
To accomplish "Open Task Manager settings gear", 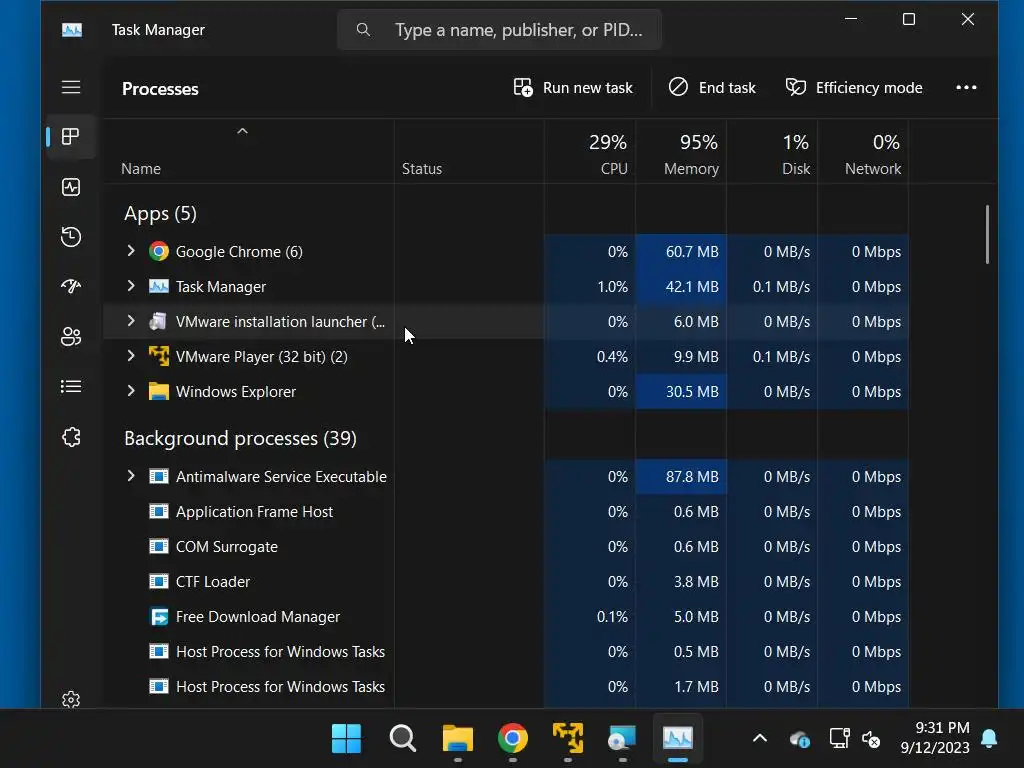I will (x=71, y=700).
